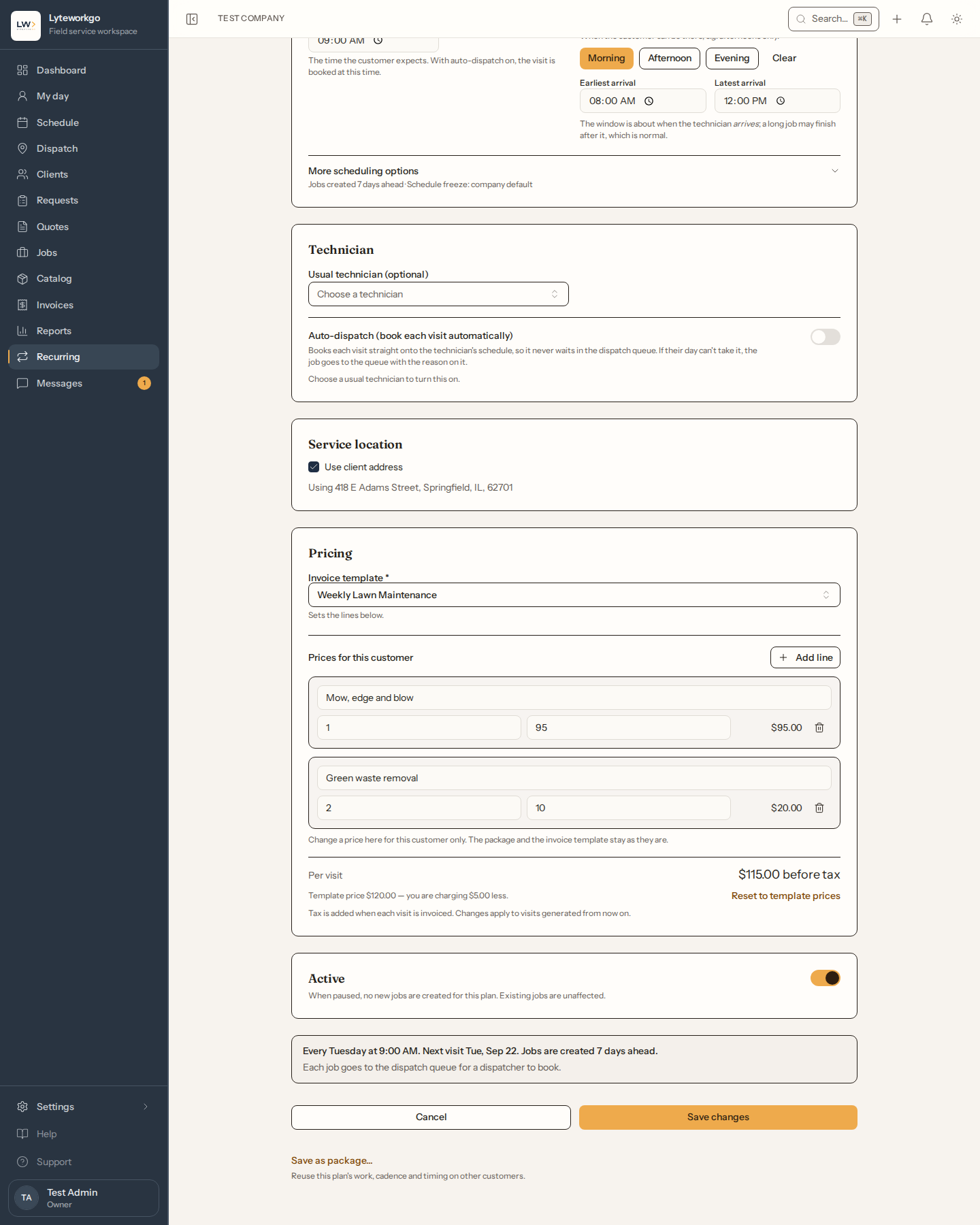Click the Mow, edge and blow description field
The image size is (980, 1225).
click(574, 698)
